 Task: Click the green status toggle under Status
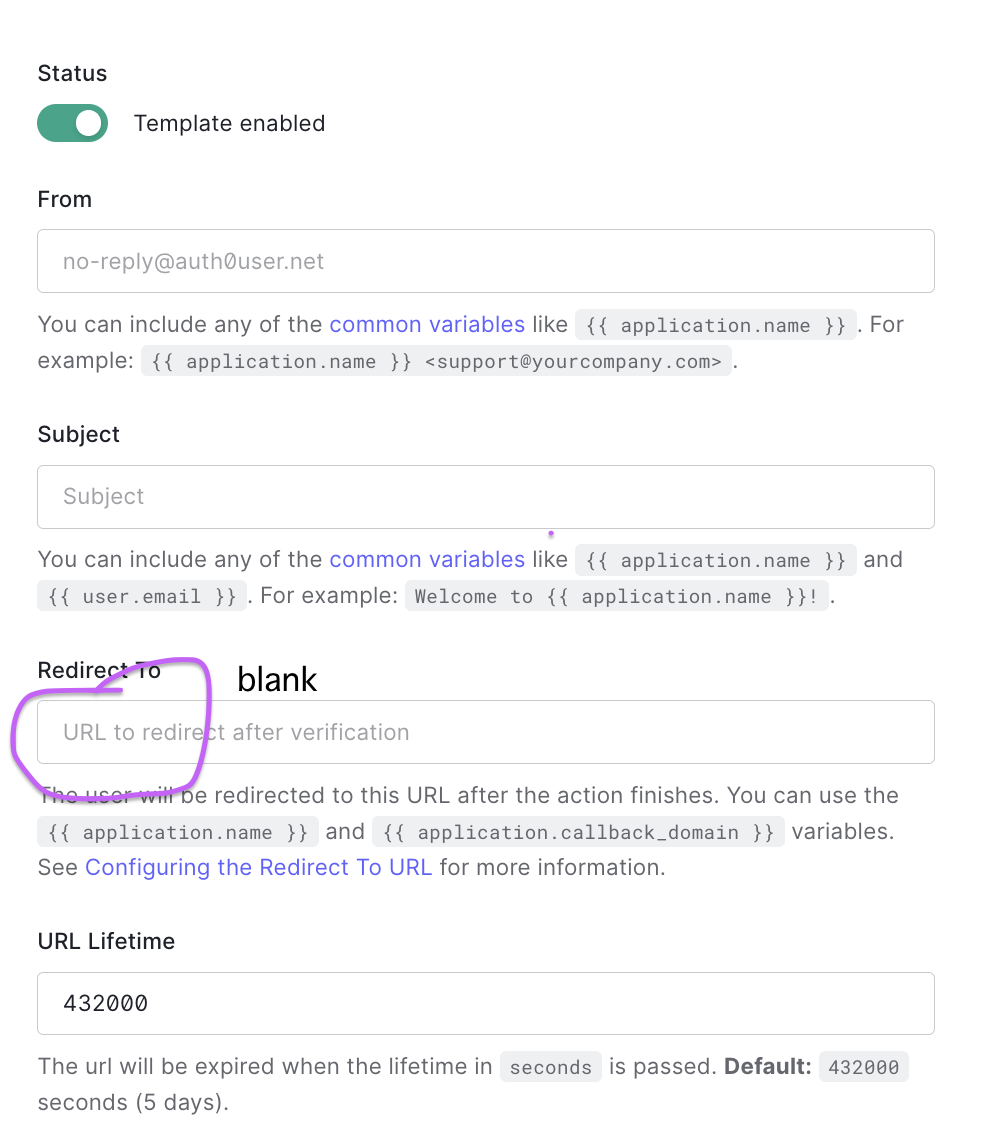click(x=72, y=123)
